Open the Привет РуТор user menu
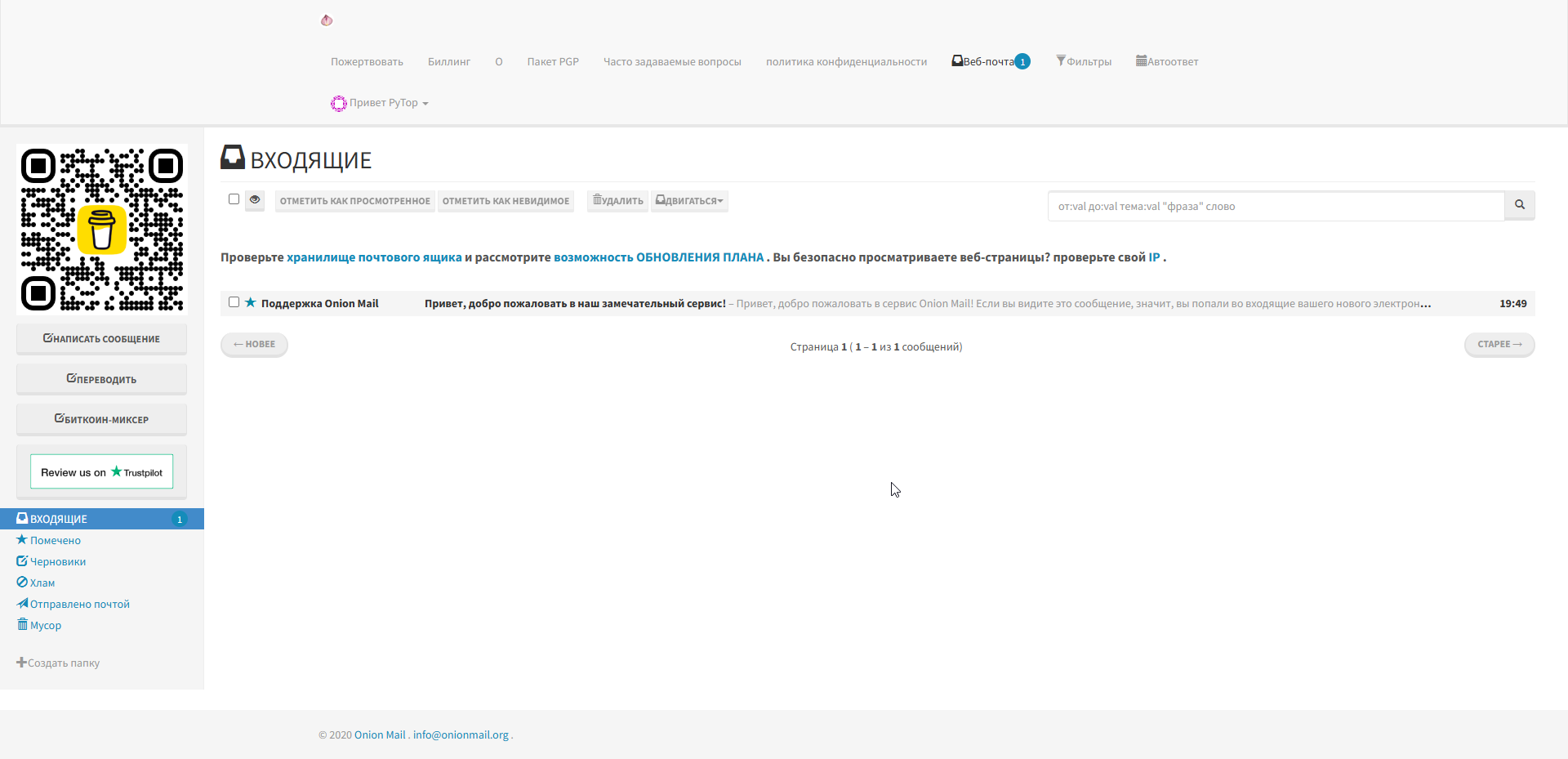 [x=381, y=103]
